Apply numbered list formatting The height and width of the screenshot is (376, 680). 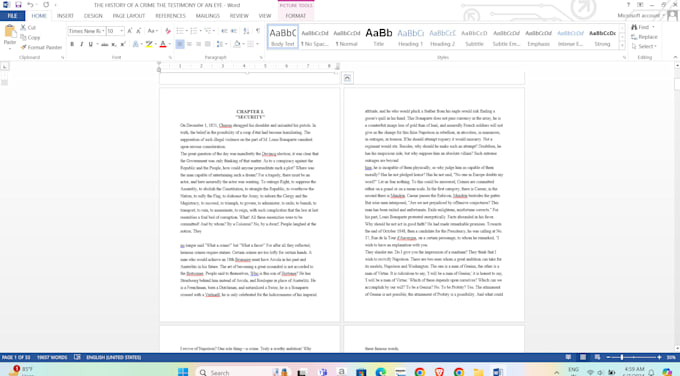click(x=195, y=31)
